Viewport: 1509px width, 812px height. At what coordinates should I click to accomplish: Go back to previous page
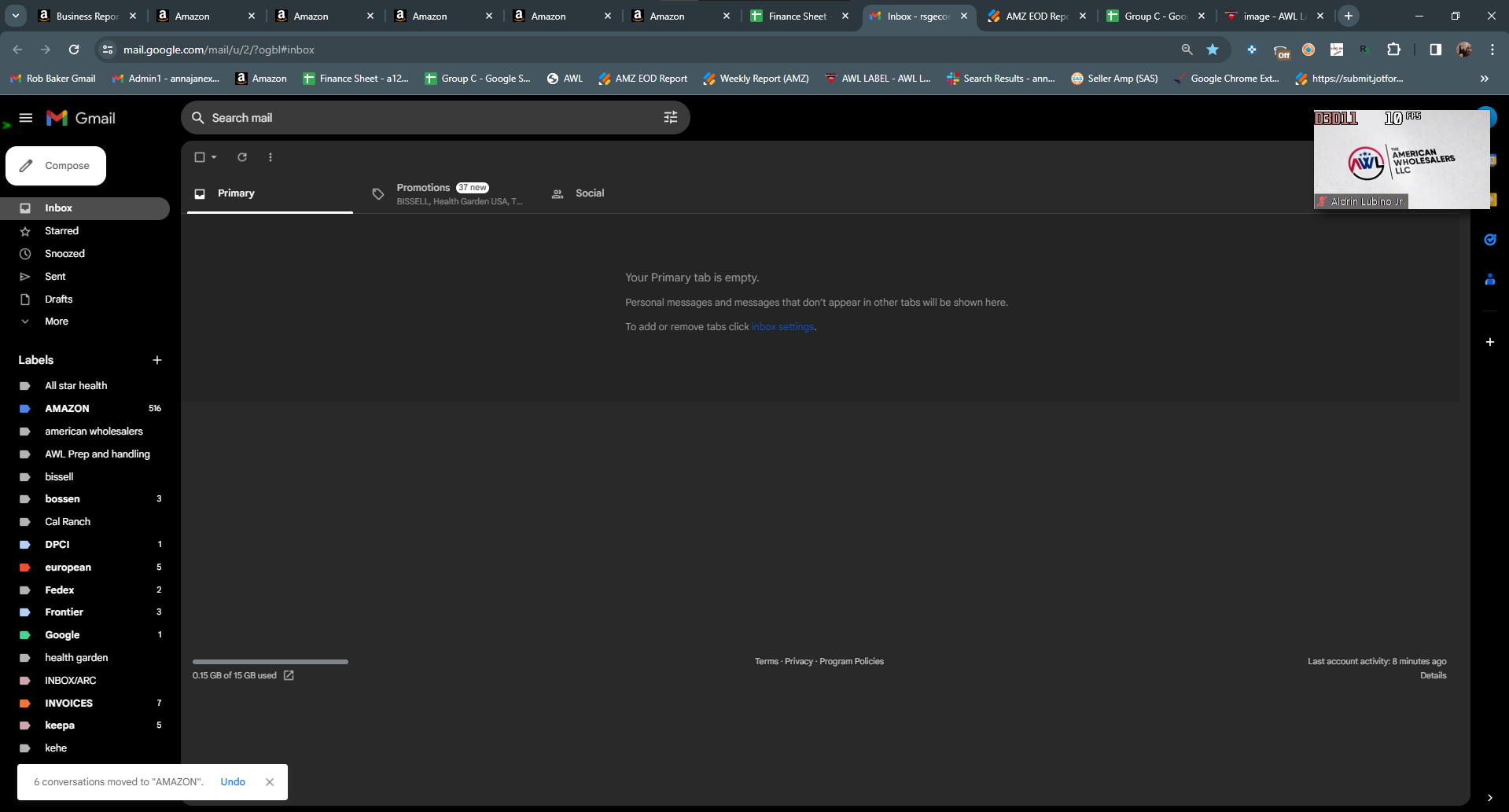point(17,50)
